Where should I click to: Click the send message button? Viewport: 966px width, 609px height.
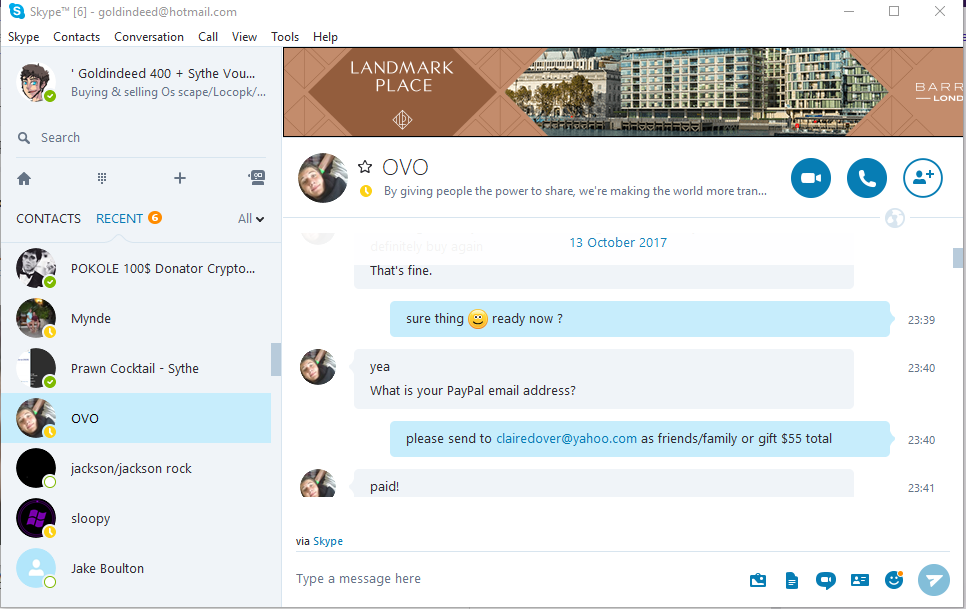[934, 580]
